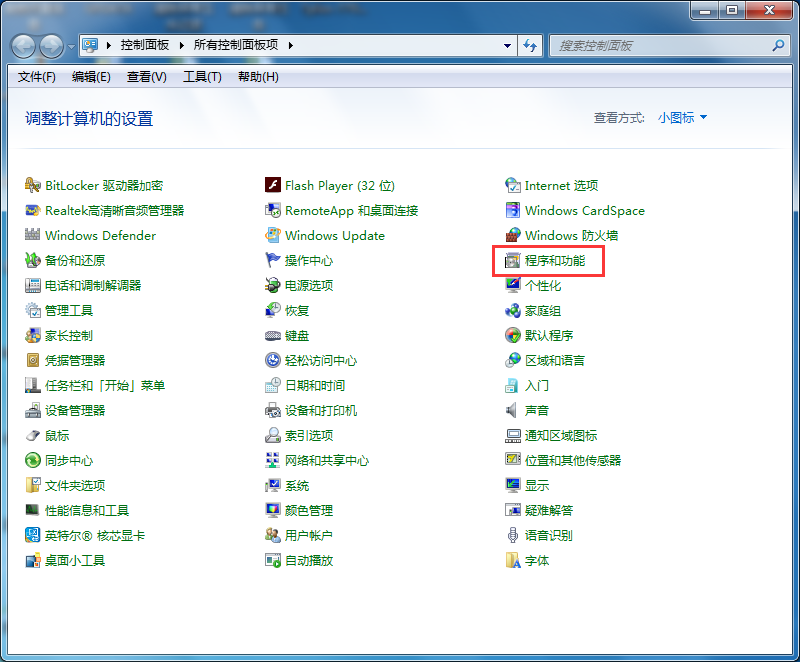Image resolution: width=800 pixels, height=662 pixels.
Task: Open the recent pages dropdown beside Forward
Action: (x=72, y=46)
